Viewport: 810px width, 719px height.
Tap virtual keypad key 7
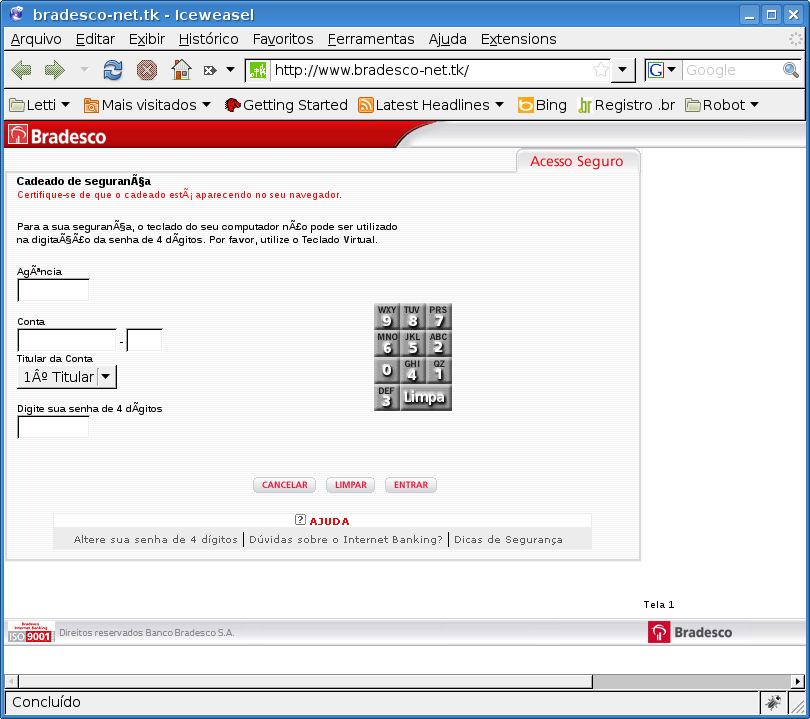(439, 317)
